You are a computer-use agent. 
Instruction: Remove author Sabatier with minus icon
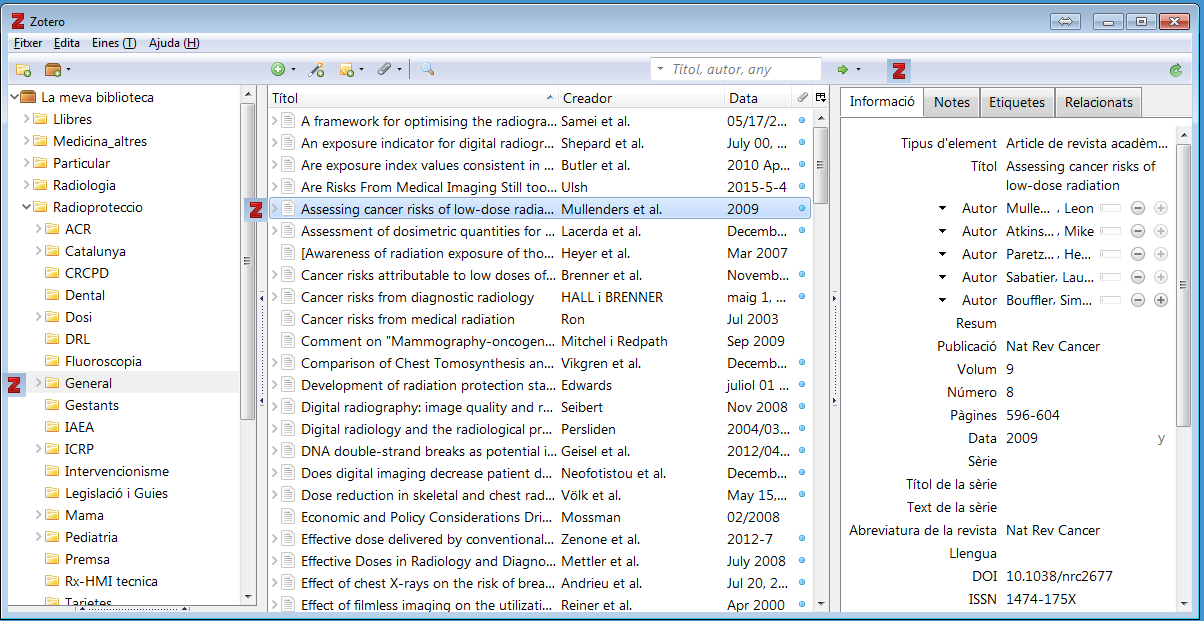(1138, 277)
